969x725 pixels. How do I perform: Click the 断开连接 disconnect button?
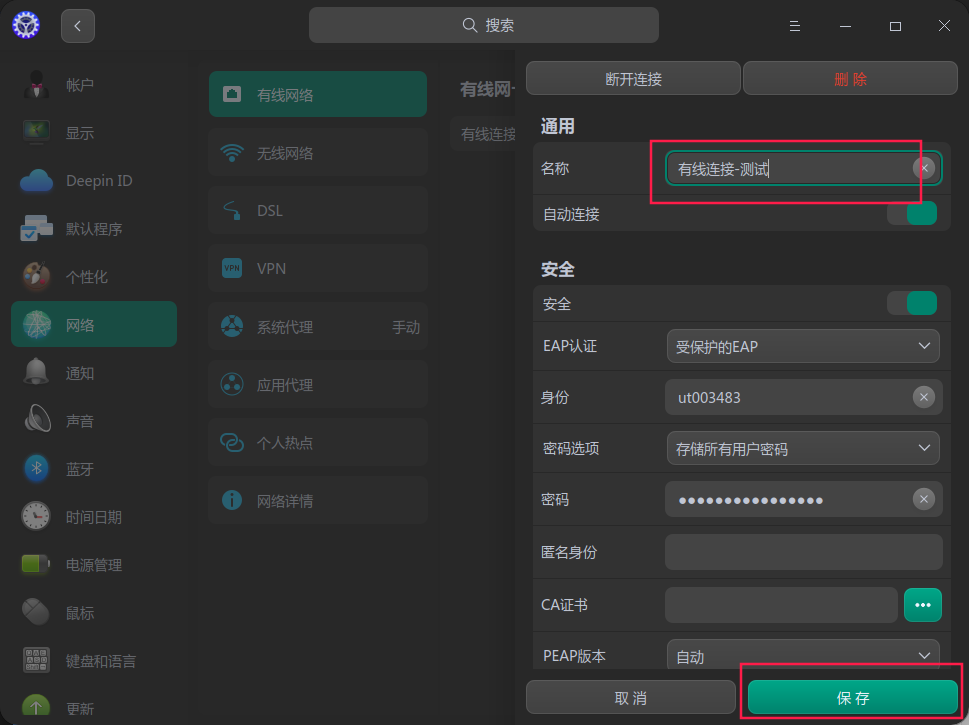[x=633, y=78]
